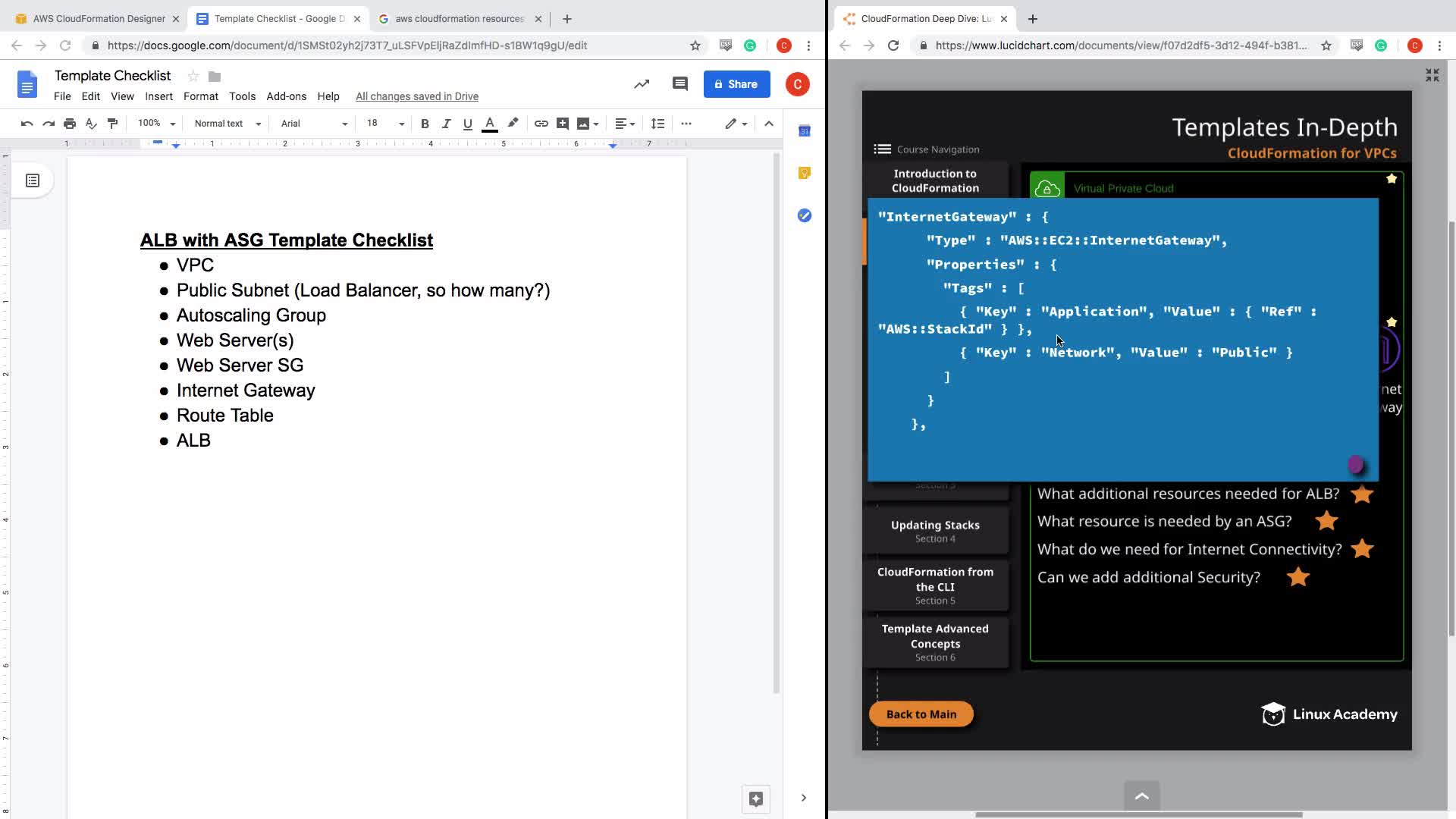Click the print icon
Image resolution: width=1456 pixels, height=819 pixels.
[x=70, y=124]
